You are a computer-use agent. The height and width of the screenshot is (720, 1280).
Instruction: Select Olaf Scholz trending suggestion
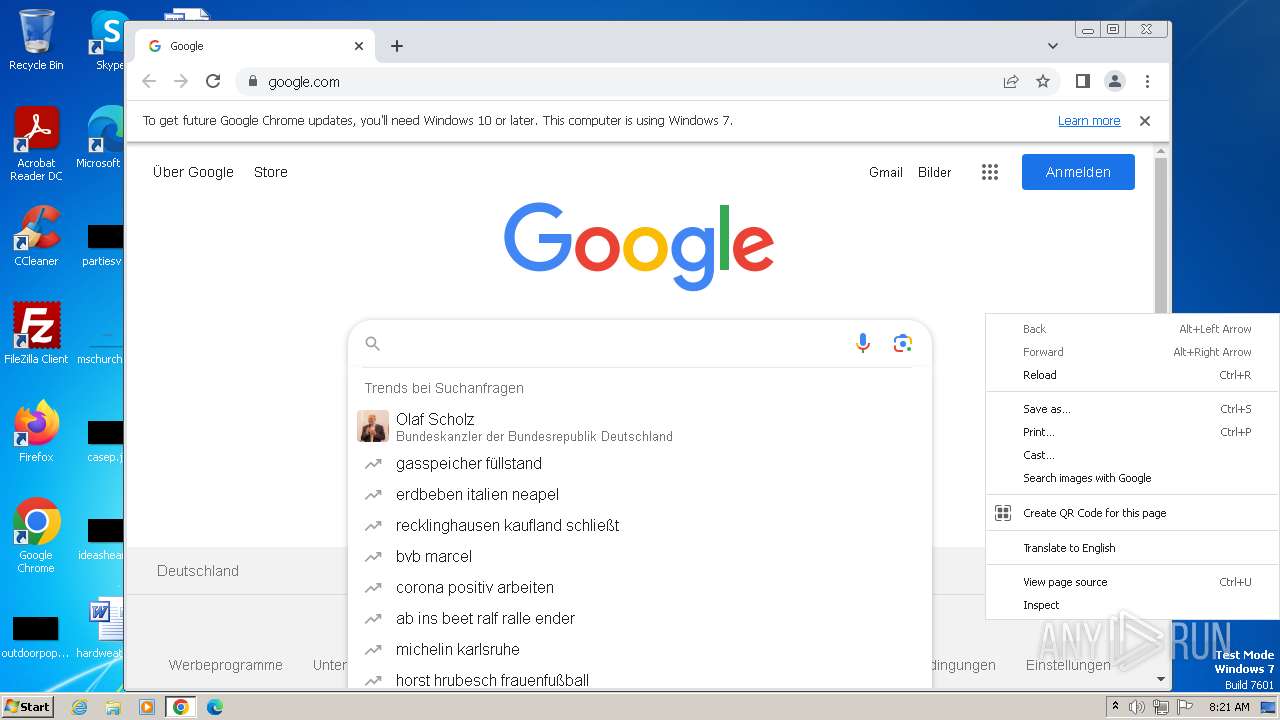[640, 427]
